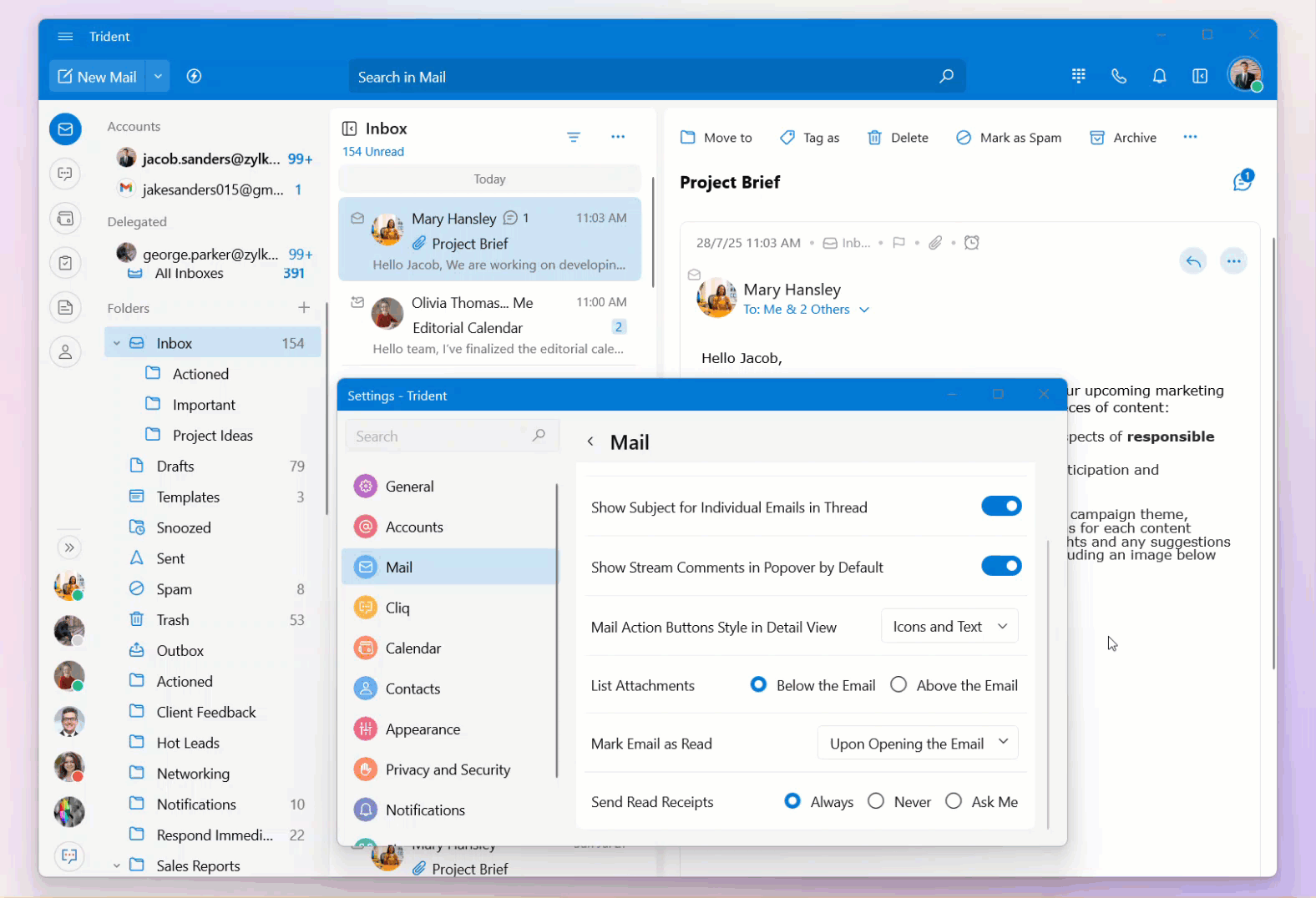Open email more actions ellipsis beside reply
Viewport: 1316px width, 898px height.
pos(1233,261)
